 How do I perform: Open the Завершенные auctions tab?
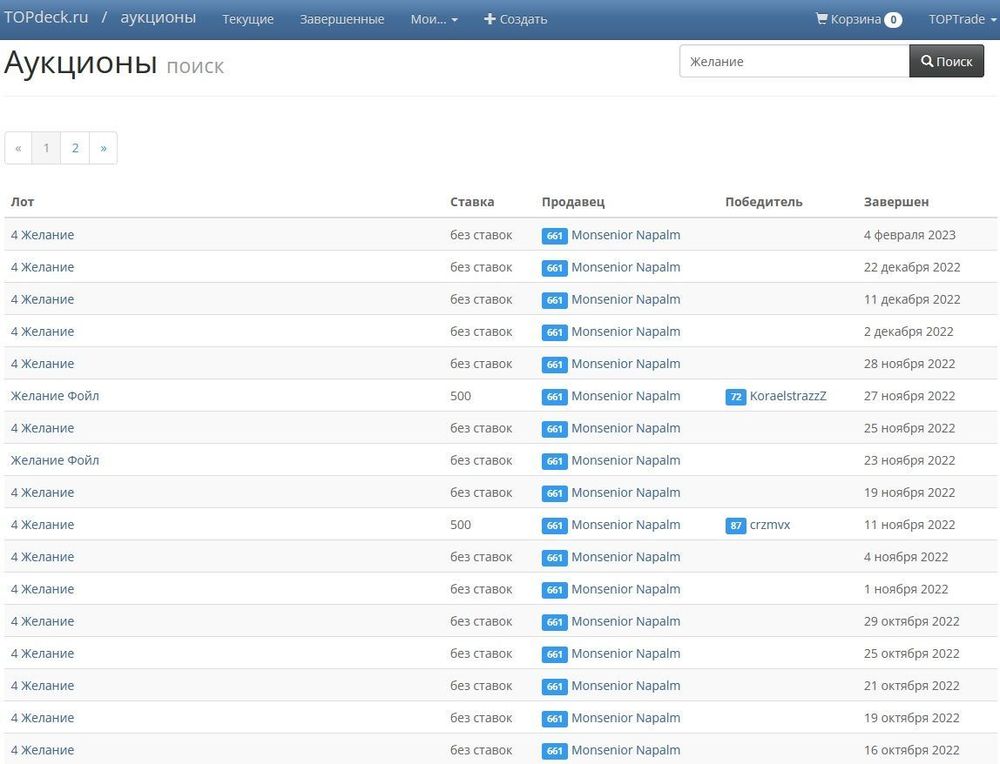[x=342, y=19]
